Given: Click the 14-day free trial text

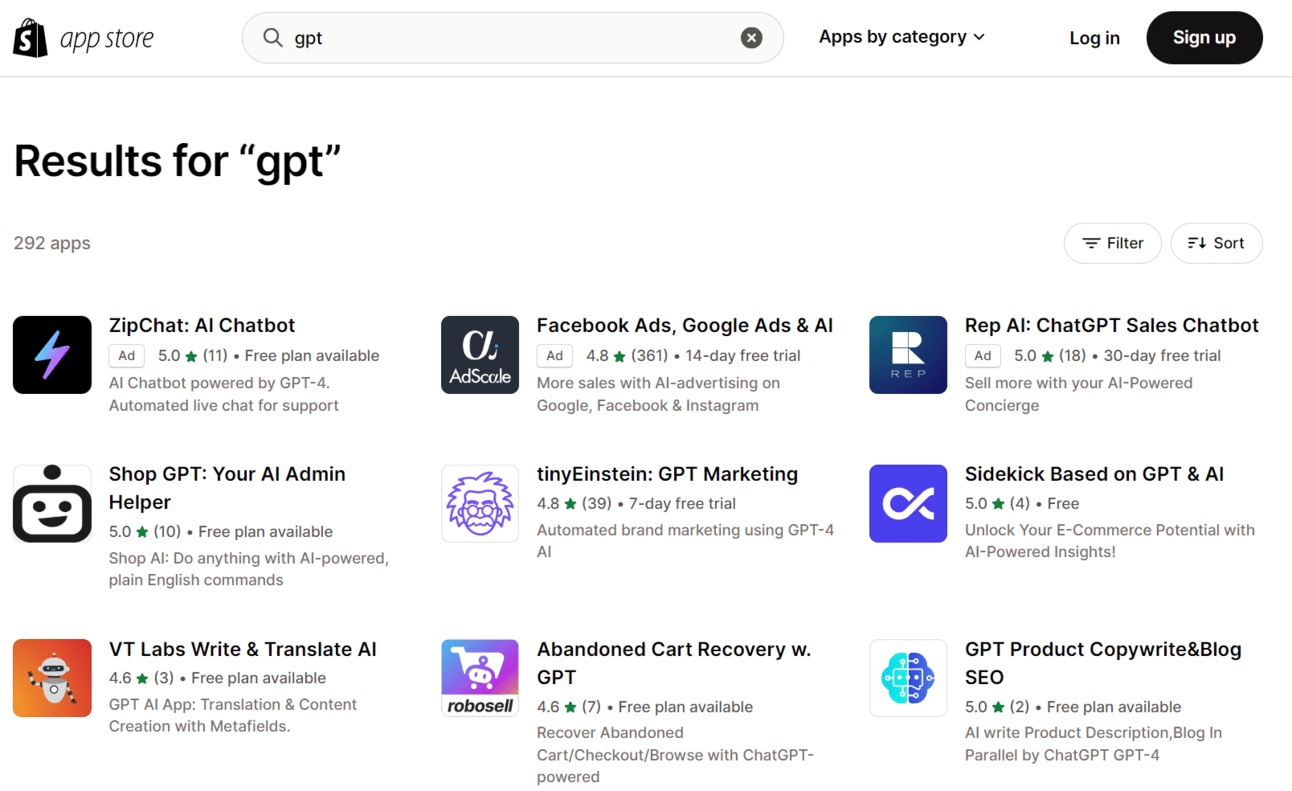Looking at the screenshot, I should pos(743,356).
